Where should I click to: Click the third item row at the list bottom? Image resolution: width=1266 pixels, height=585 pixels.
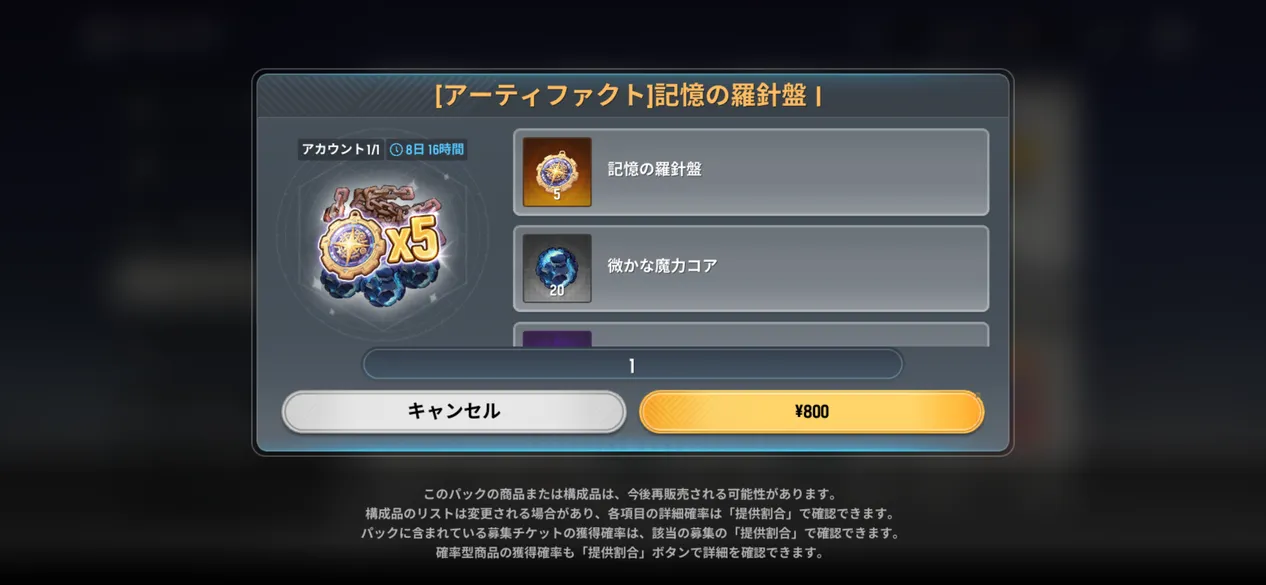(751, 335)
